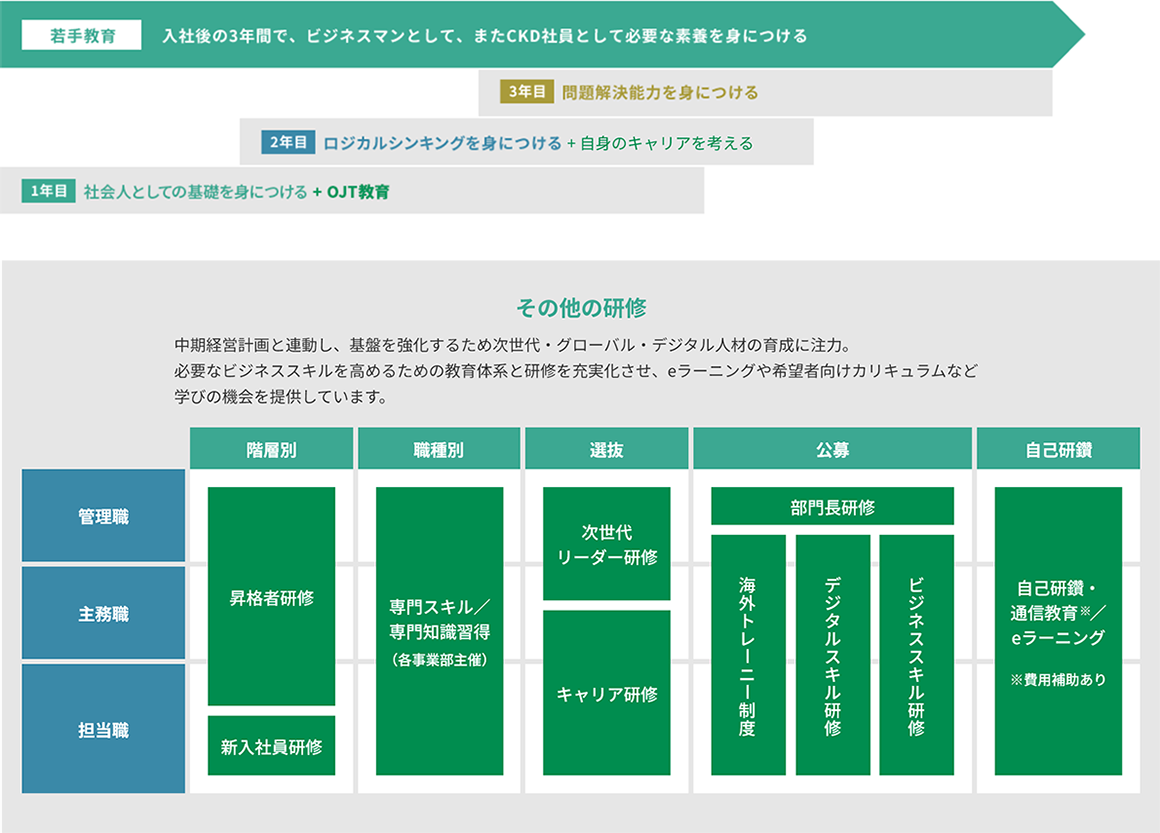Select the 主務職 row label
This screenshot has height=833, width=1160.
[103, 613]
